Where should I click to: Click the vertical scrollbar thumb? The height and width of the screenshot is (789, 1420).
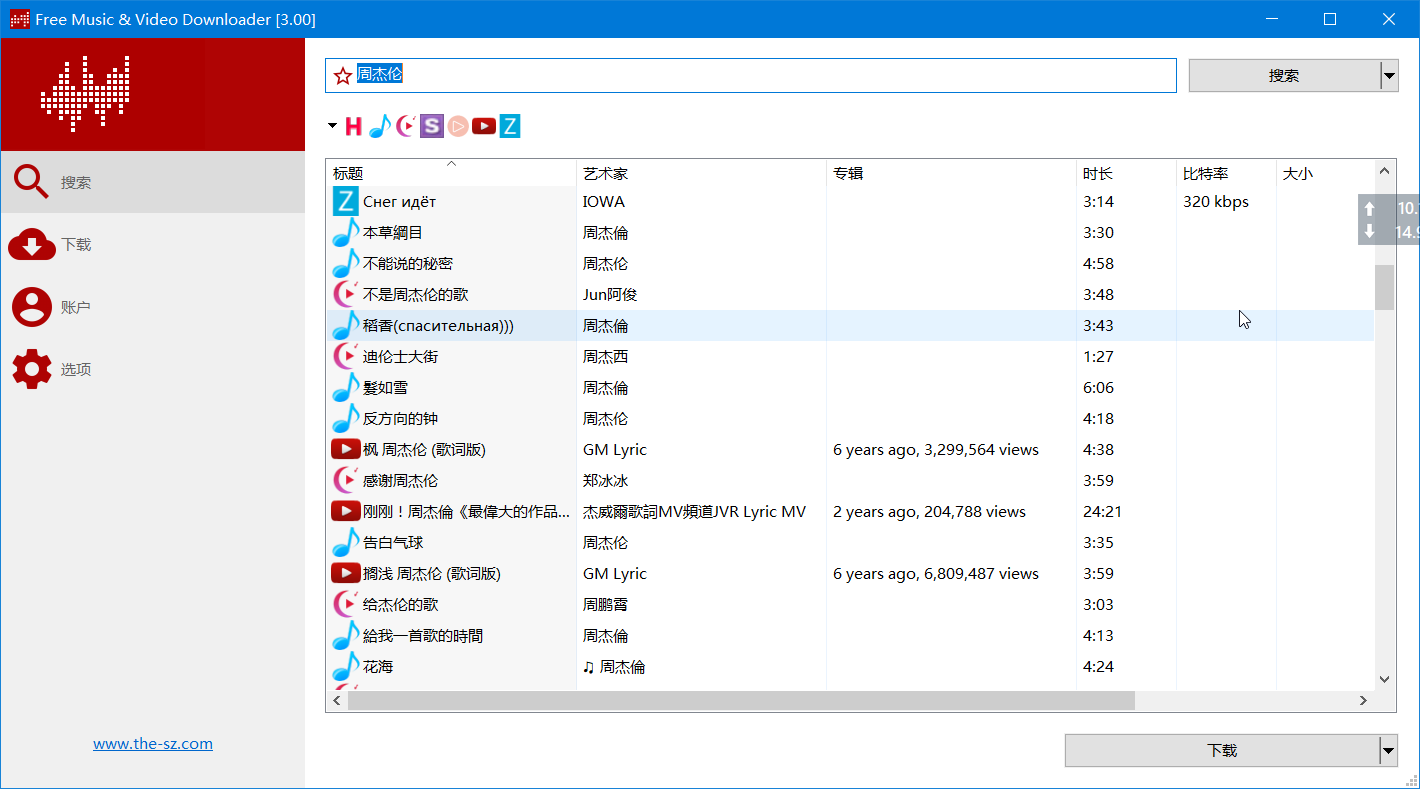(x=1385, y=288)
